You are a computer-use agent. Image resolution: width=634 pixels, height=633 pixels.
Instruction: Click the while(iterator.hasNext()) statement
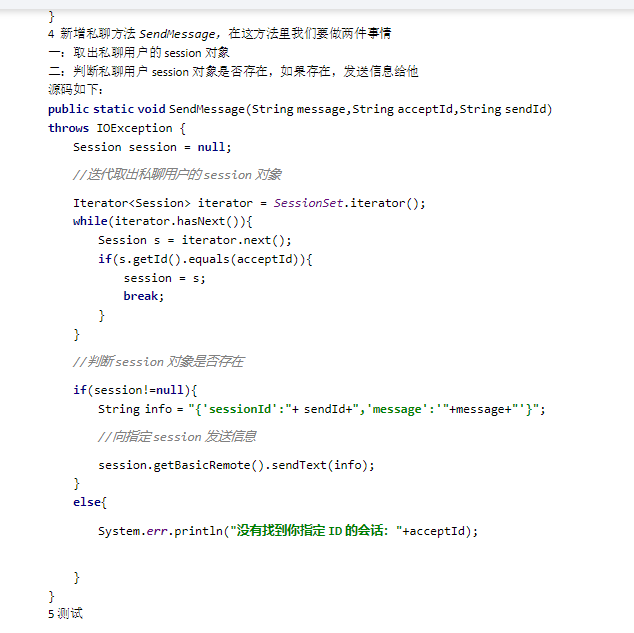[163, 222]
